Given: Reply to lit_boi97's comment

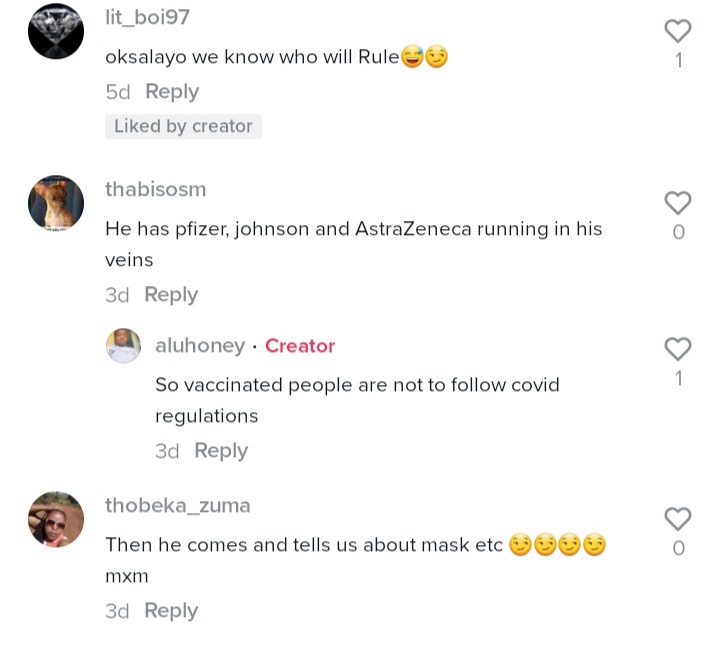Looking at the screenshot, I should pyautogui.click(x=172, y=91).
